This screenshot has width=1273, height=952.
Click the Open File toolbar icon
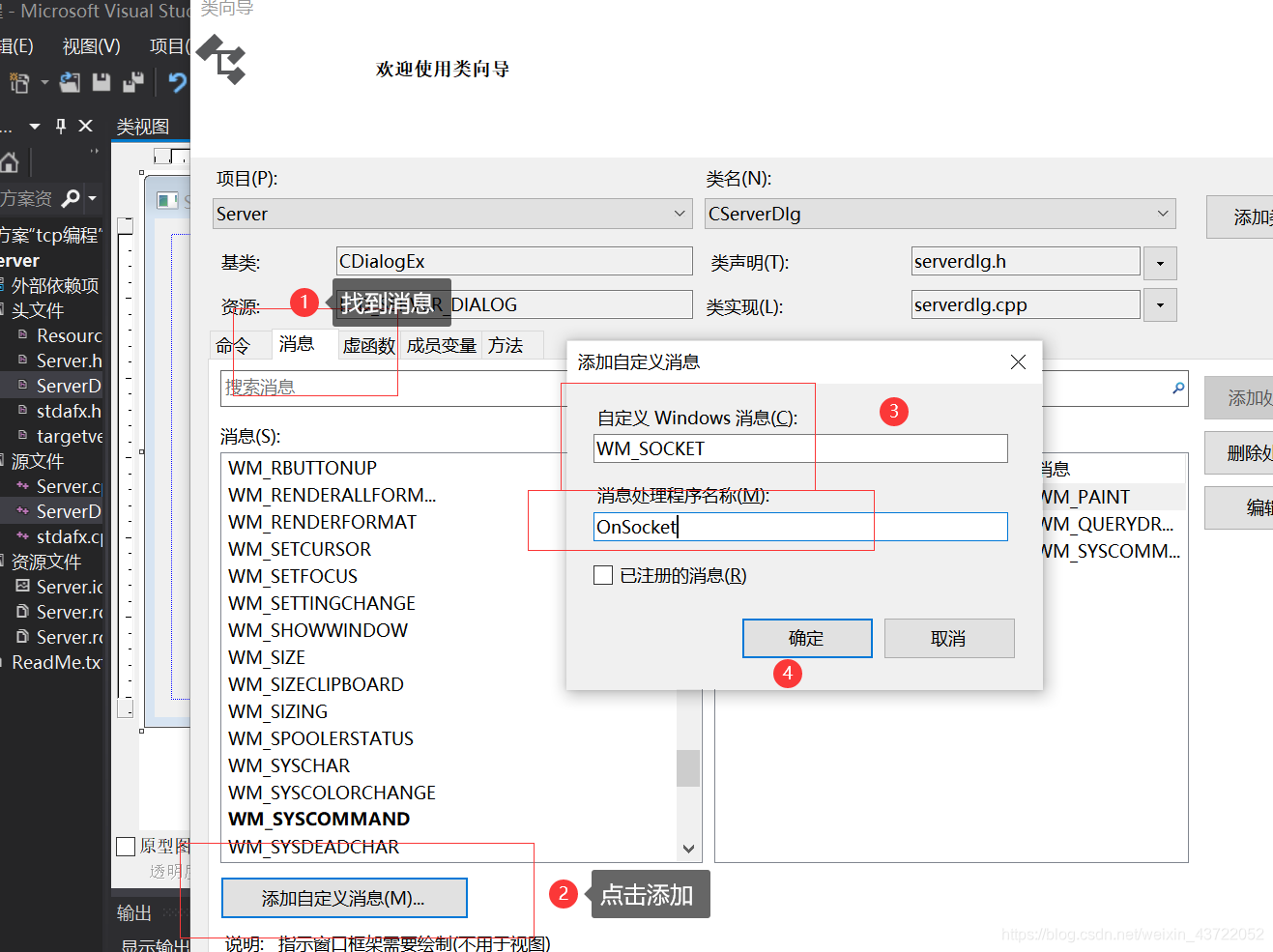click(70, 83)
